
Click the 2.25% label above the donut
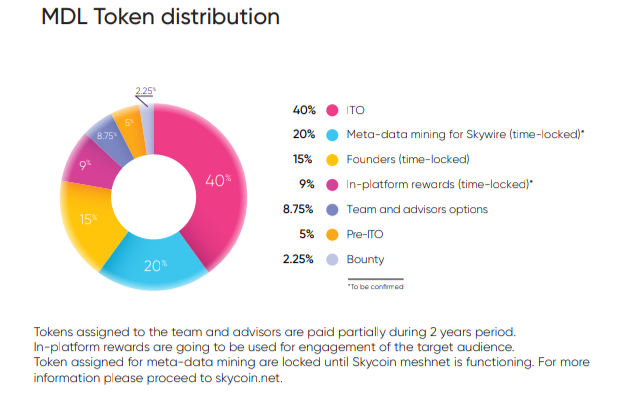point(145,90)
